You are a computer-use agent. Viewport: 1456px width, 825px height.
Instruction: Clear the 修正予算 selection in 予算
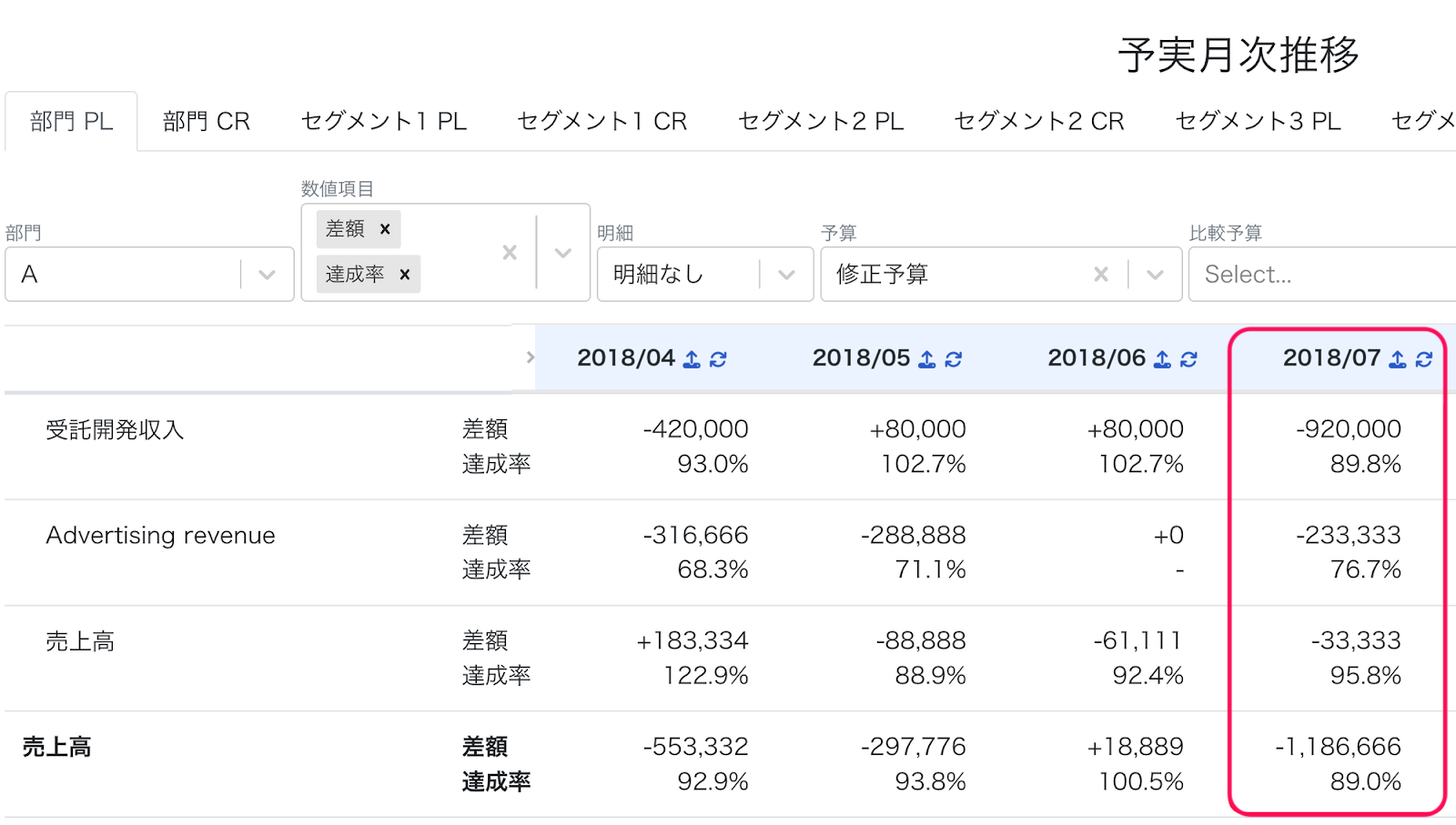(x=1101, y=274)
